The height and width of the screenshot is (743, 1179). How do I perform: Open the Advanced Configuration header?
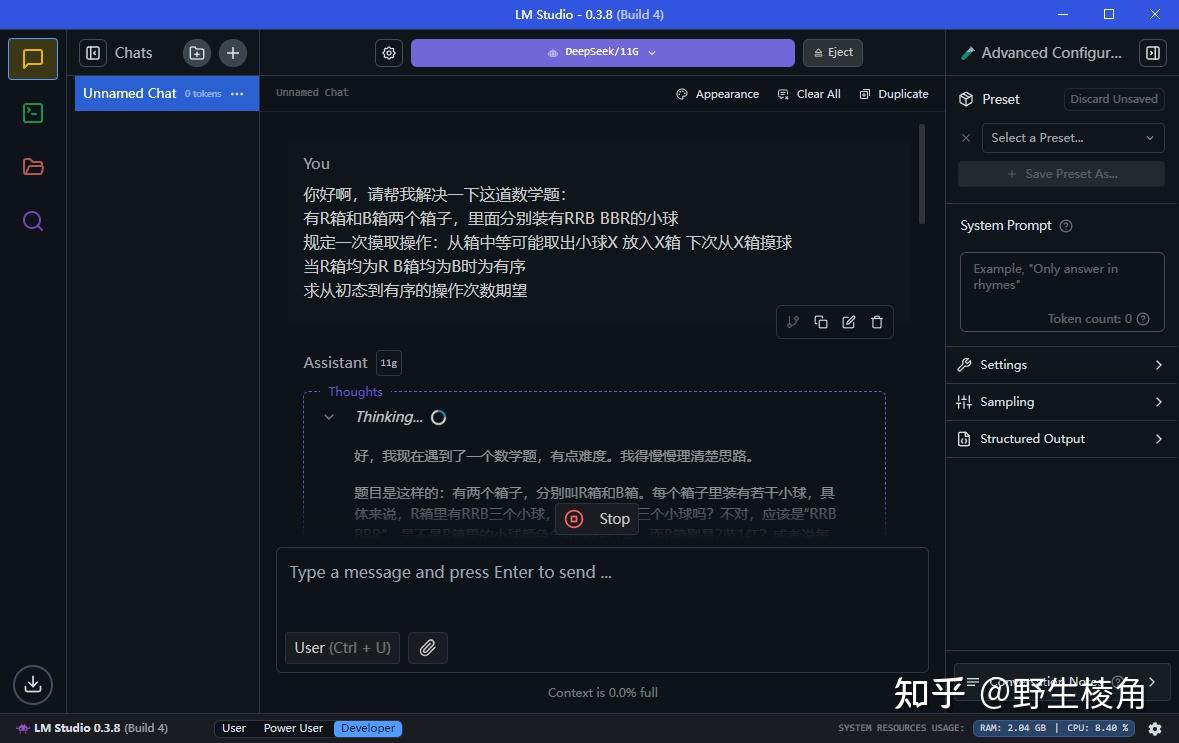(x=1041, y=53)
